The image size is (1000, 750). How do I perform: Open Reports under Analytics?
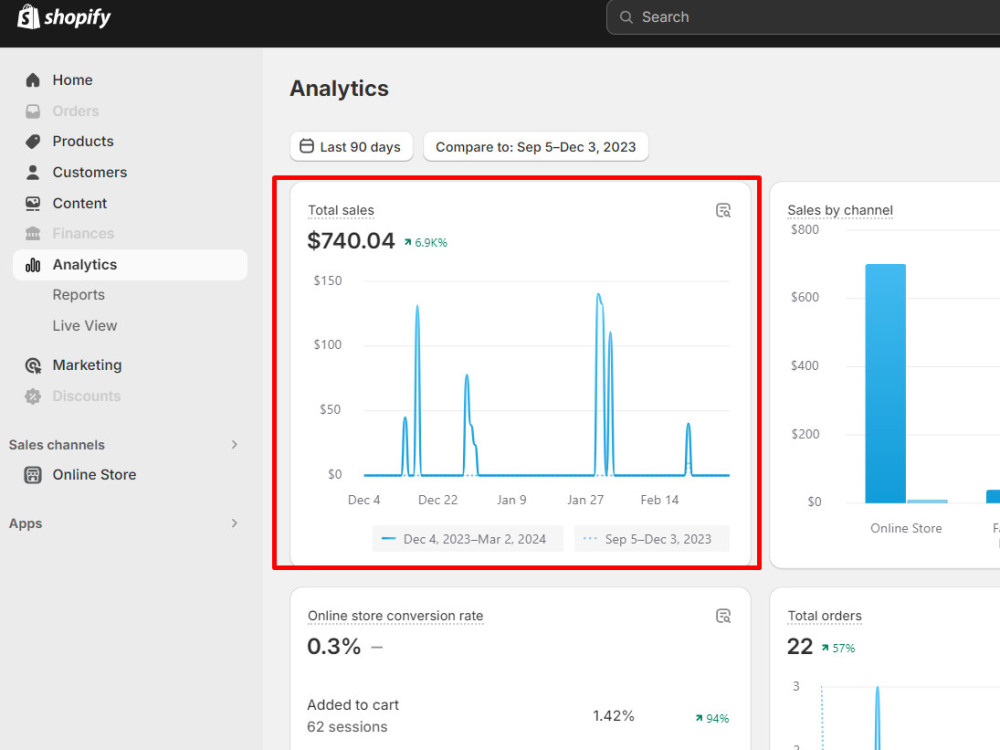(78, 295)
